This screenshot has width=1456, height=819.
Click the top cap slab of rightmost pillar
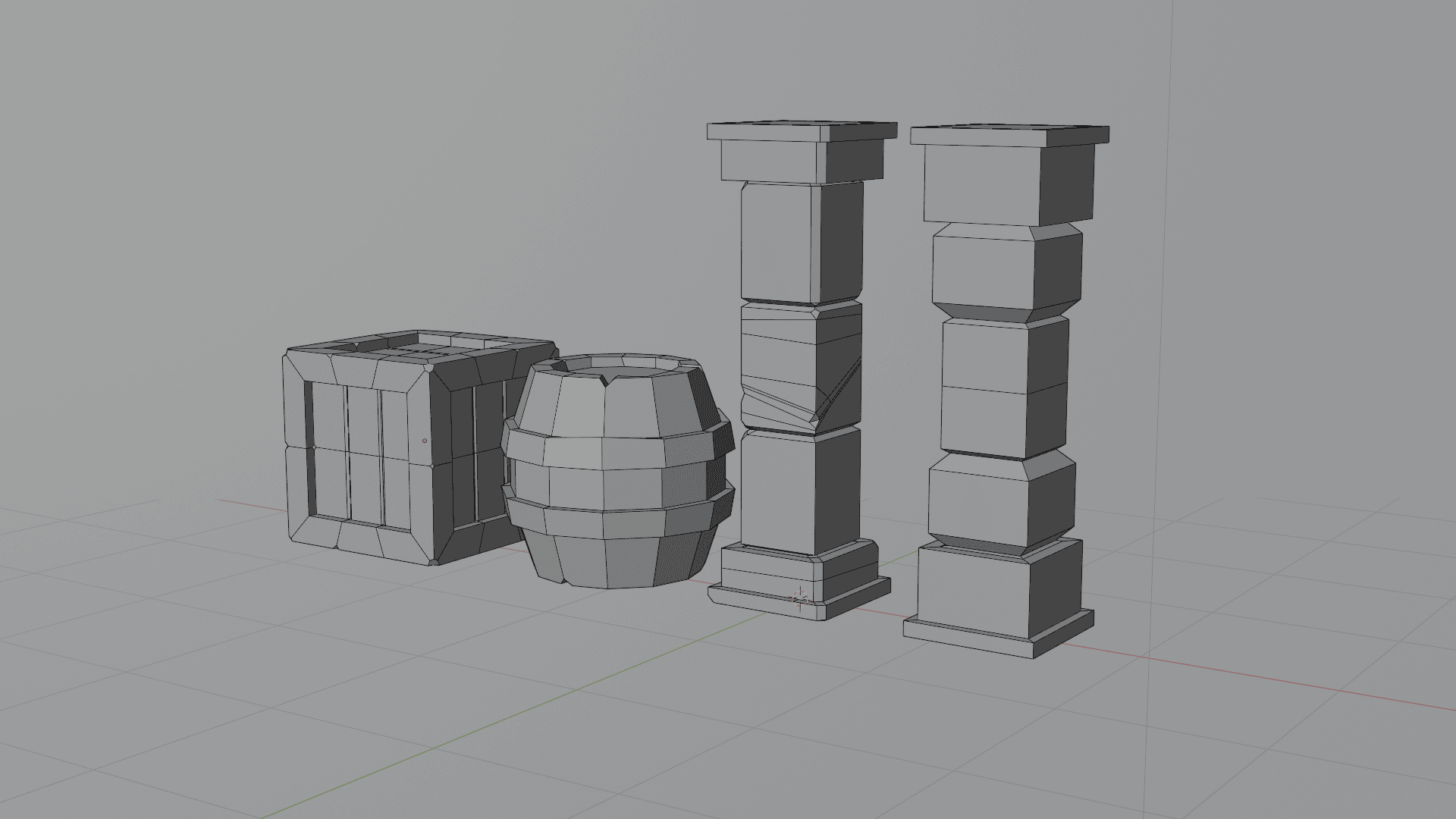pos(978,136)
